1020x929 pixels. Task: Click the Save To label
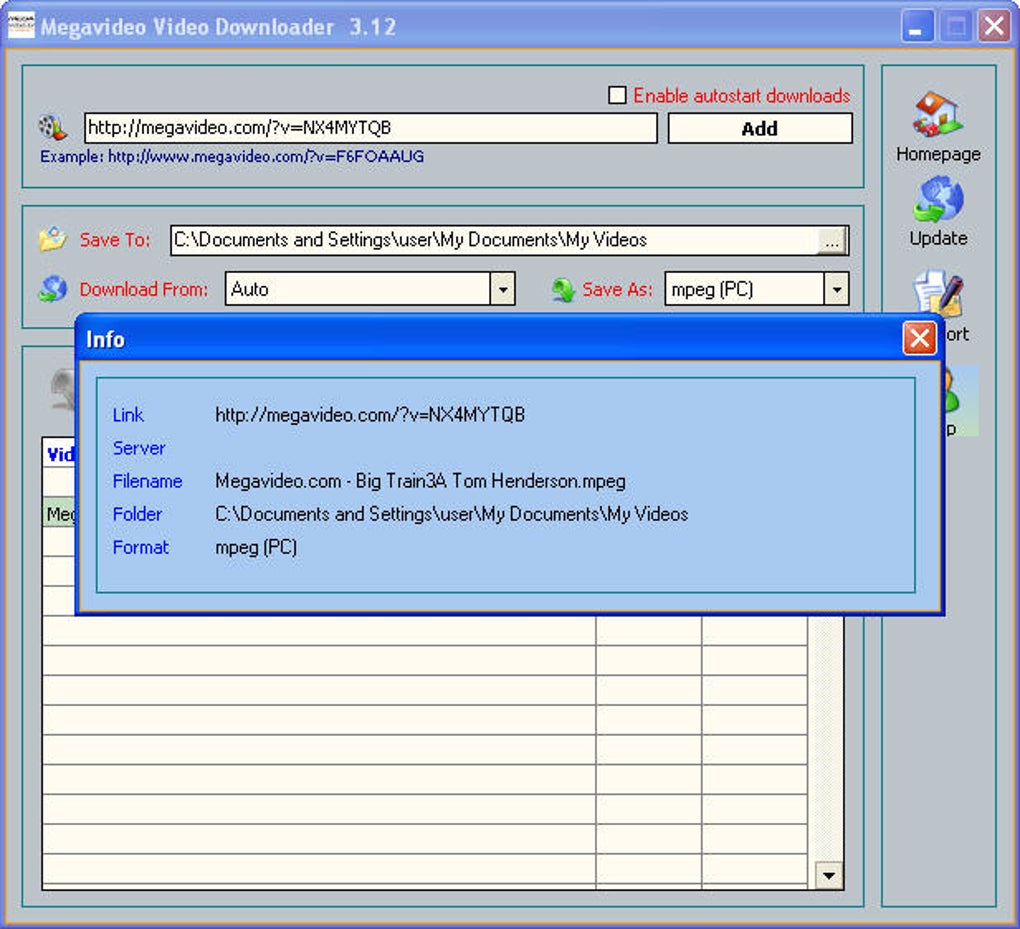coord(114,240)
